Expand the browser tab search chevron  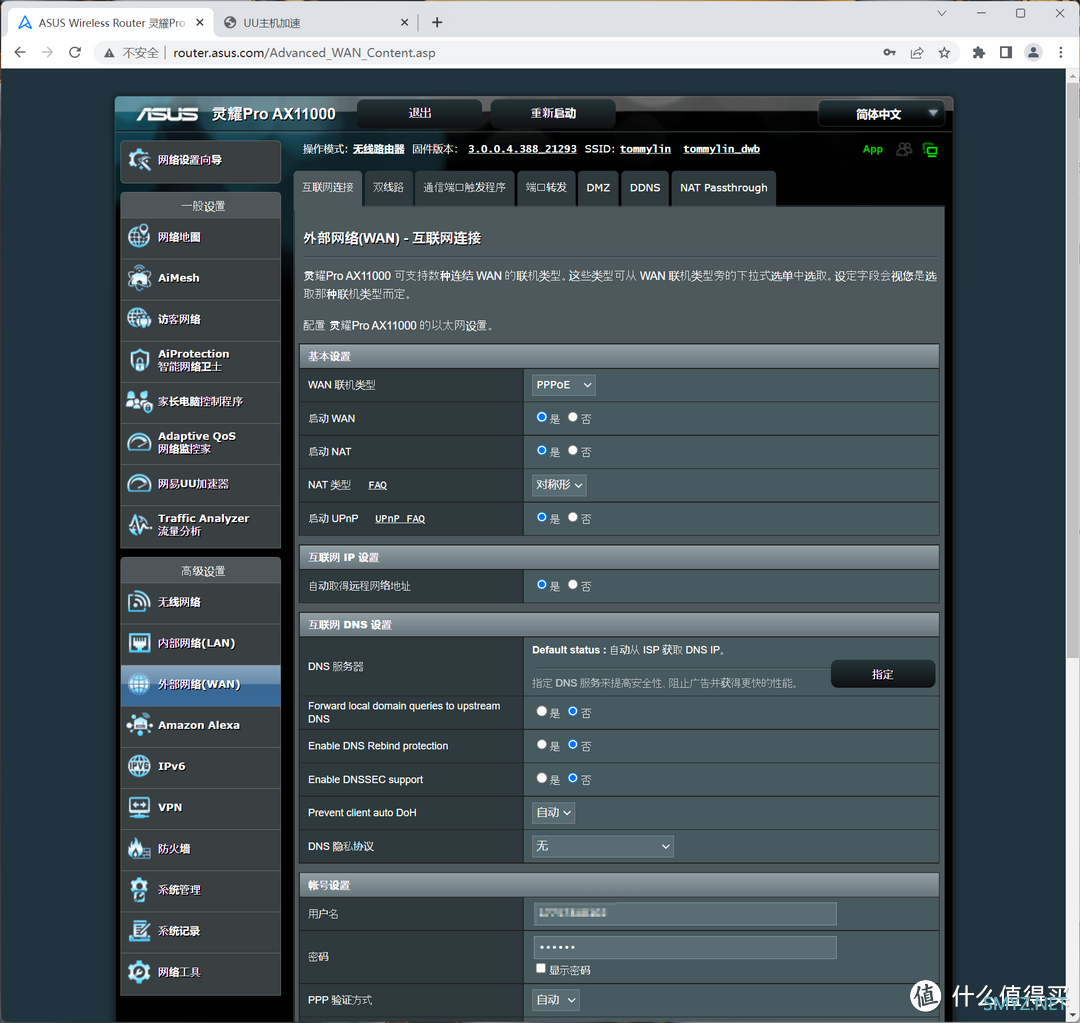[942, 13]
